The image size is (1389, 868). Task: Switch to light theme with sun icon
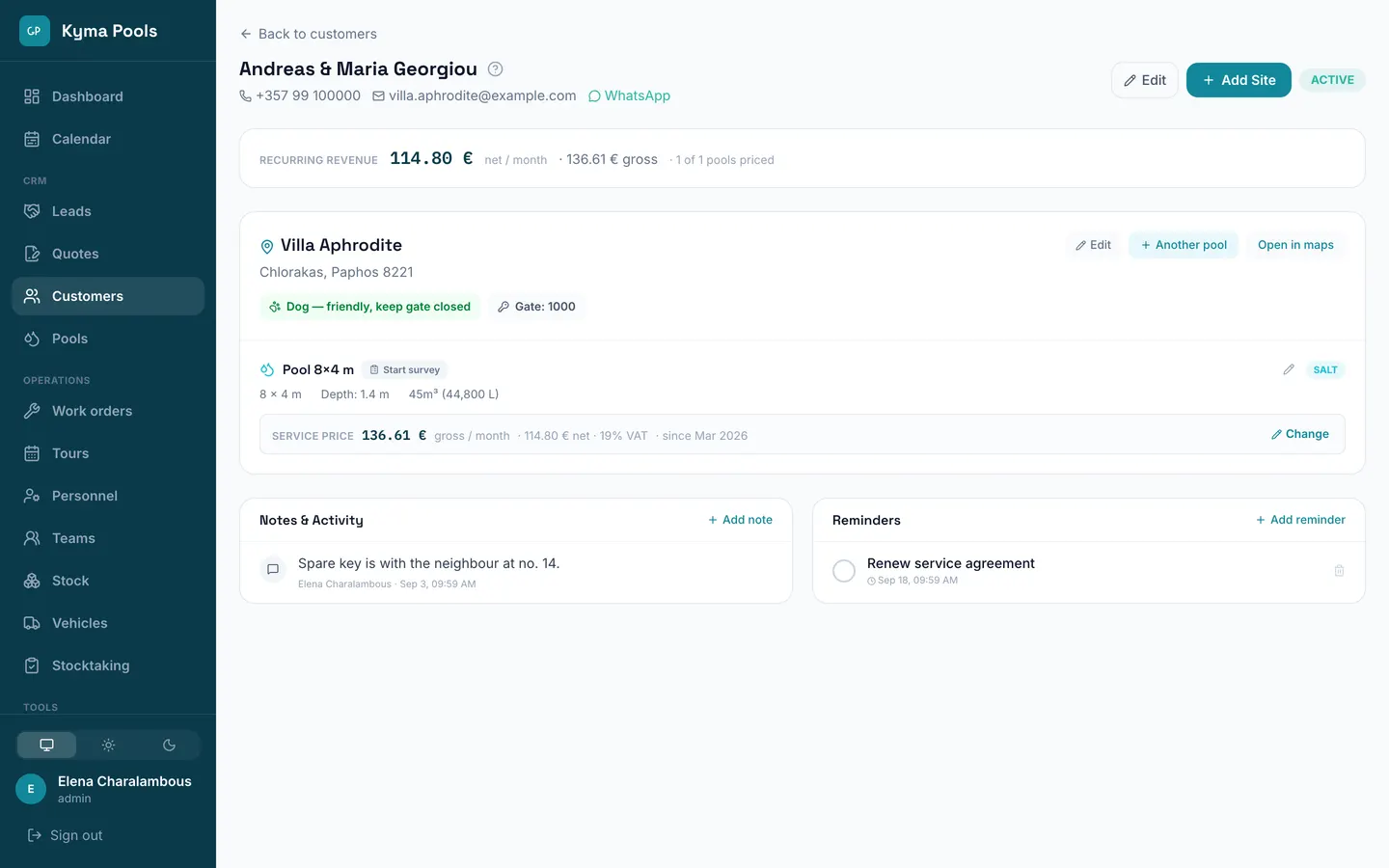(x=108, y=745)
